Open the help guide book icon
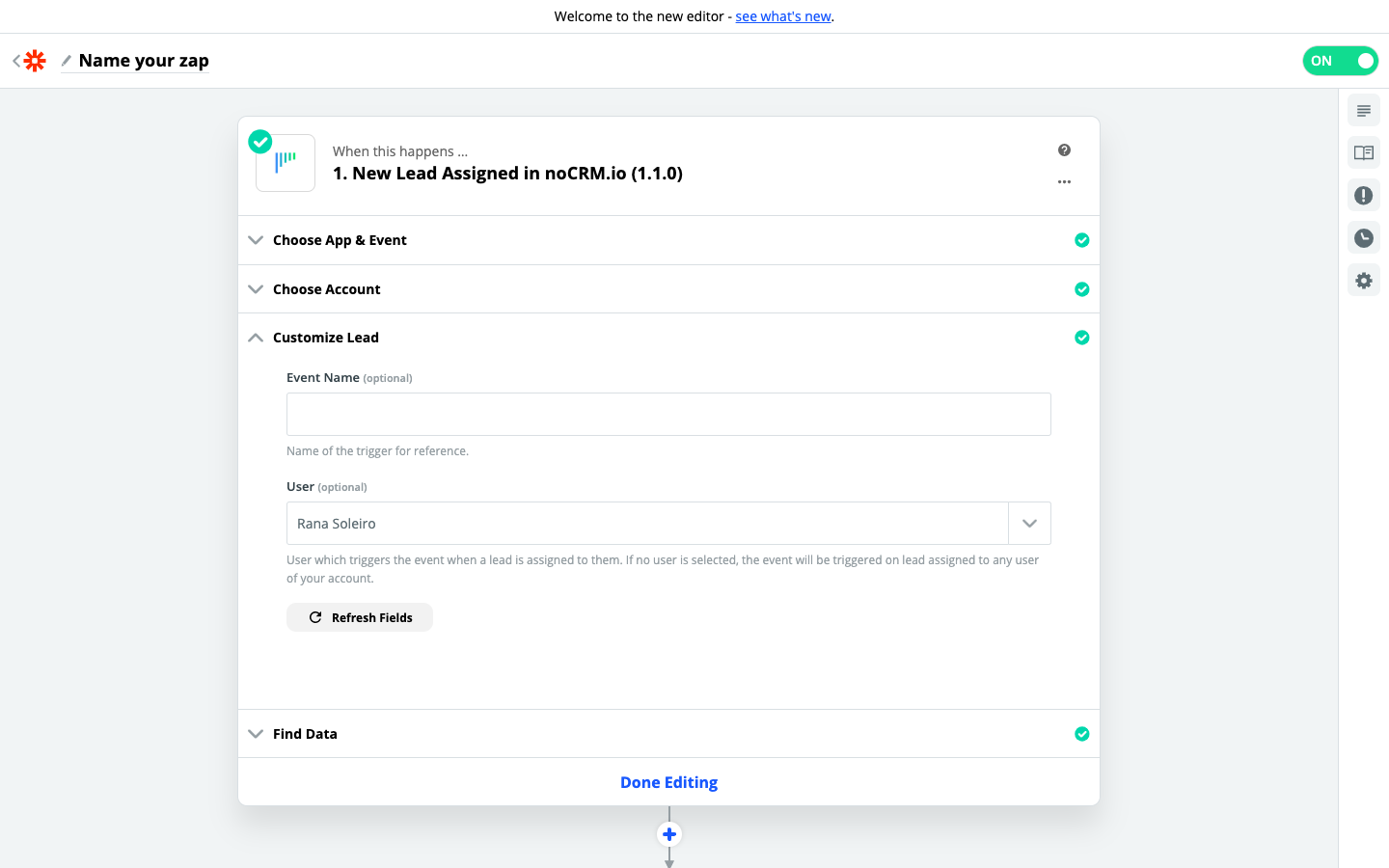The width and height of the screenshot is (1389, 868). click(1363, 153)
